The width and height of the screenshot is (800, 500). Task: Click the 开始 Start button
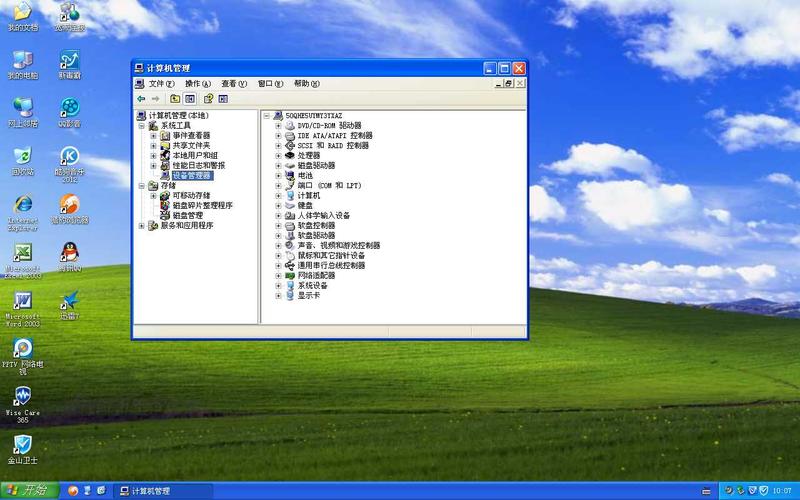pyautogui.click(x=29, y=491)
